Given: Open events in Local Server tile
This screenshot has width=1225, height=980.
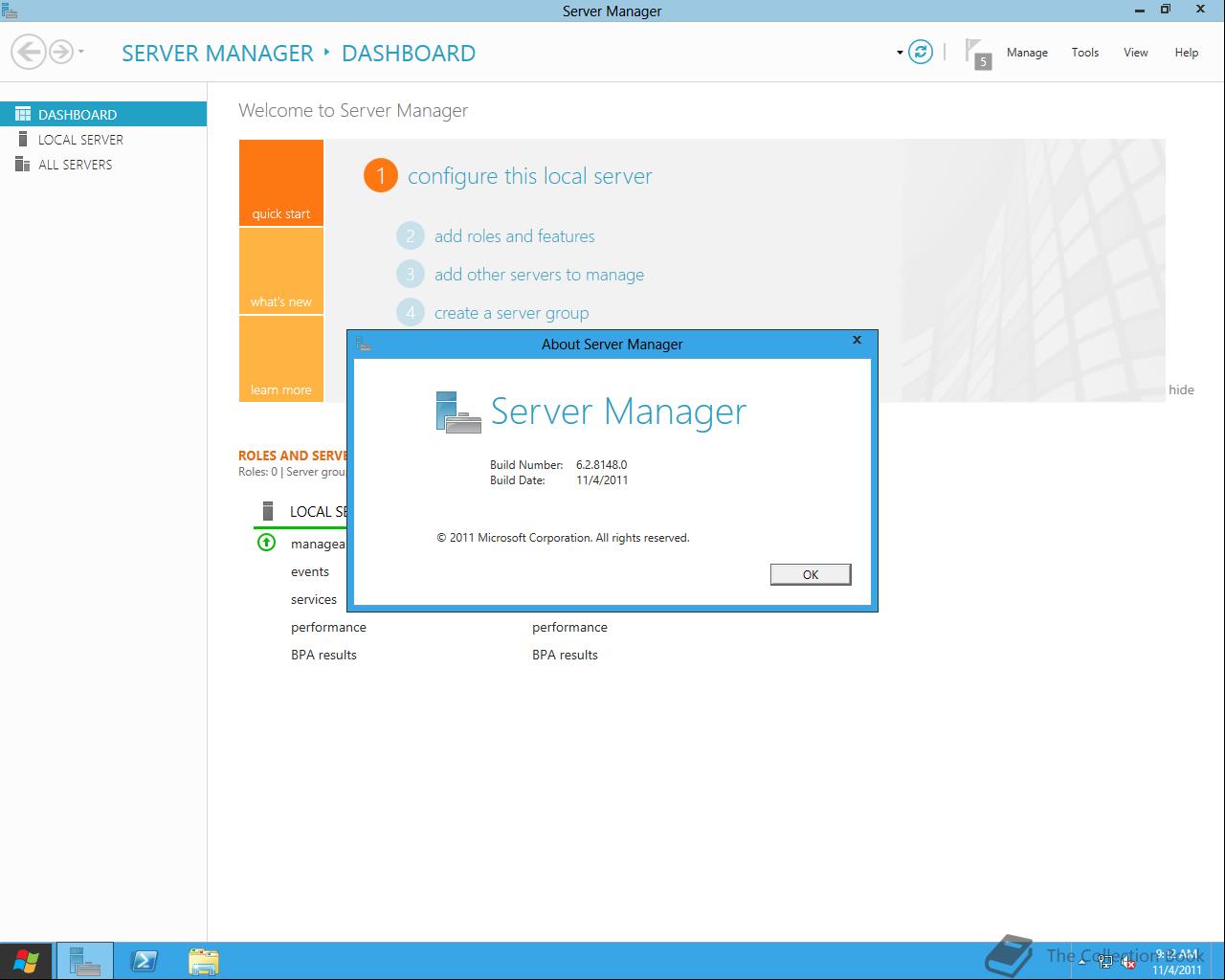Looking at the screenshot, I should (x=310, y=571).
